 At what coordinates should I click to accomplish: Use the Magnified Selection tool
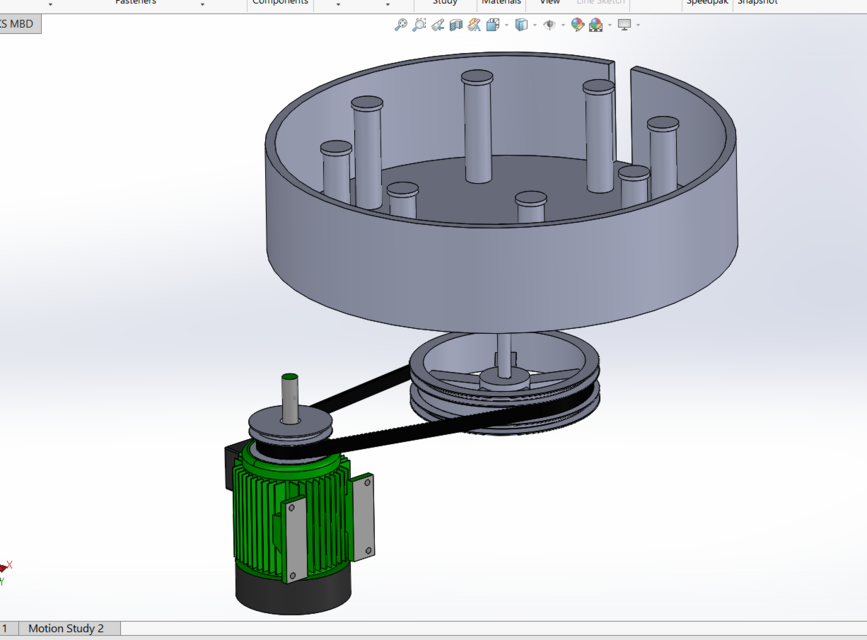(473, 23)
